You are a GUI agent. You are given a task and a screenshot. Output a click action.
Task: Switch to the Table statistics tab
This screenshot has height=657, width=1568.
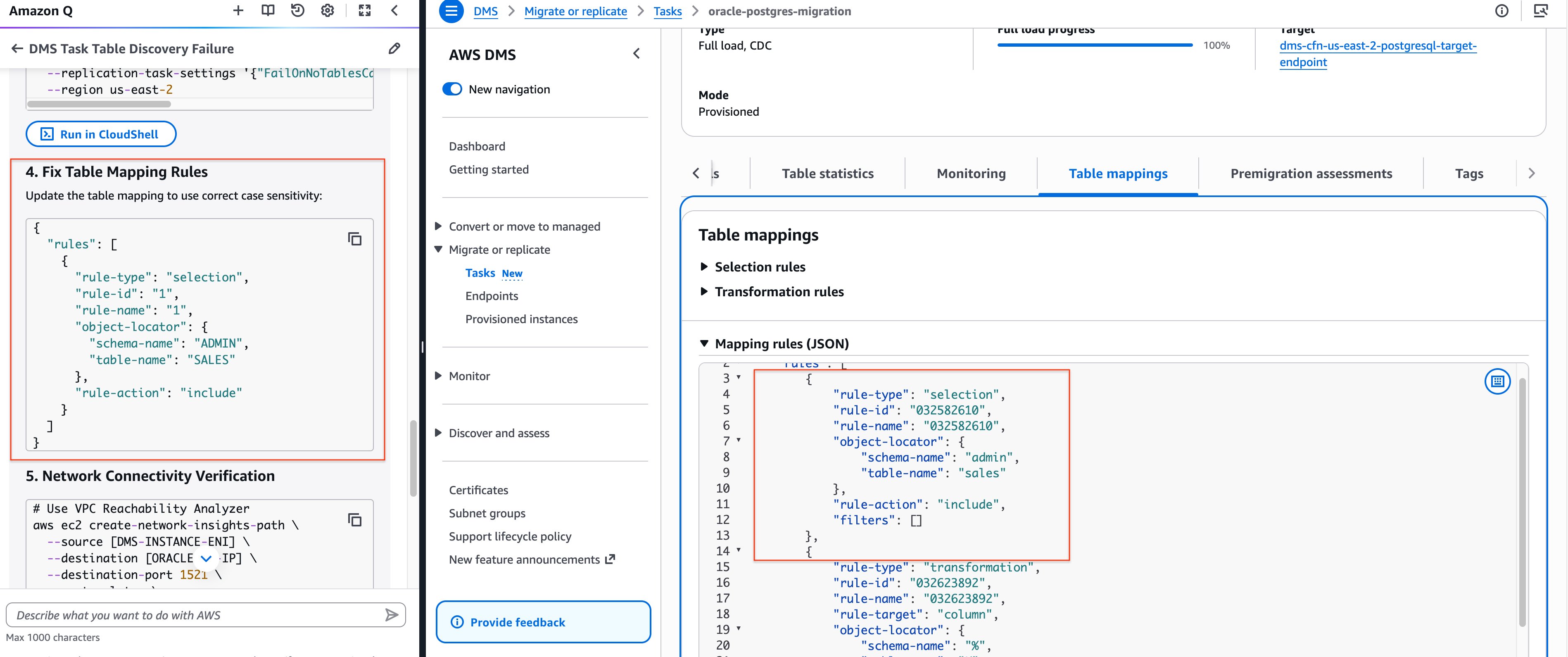pos(827,174)
